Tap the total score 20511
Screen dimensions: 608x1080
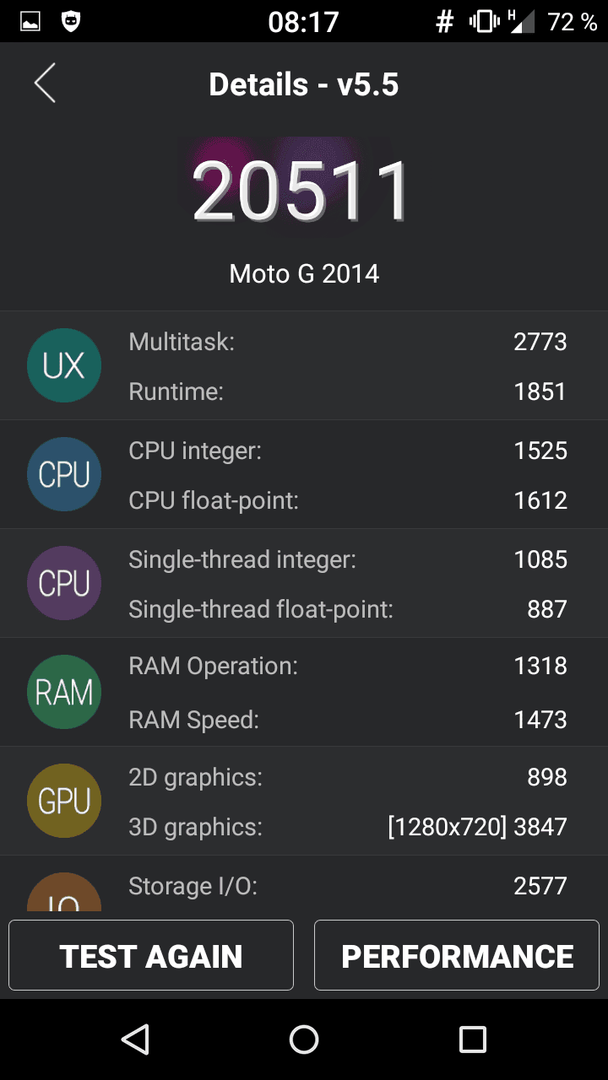[x=302, y=191]
